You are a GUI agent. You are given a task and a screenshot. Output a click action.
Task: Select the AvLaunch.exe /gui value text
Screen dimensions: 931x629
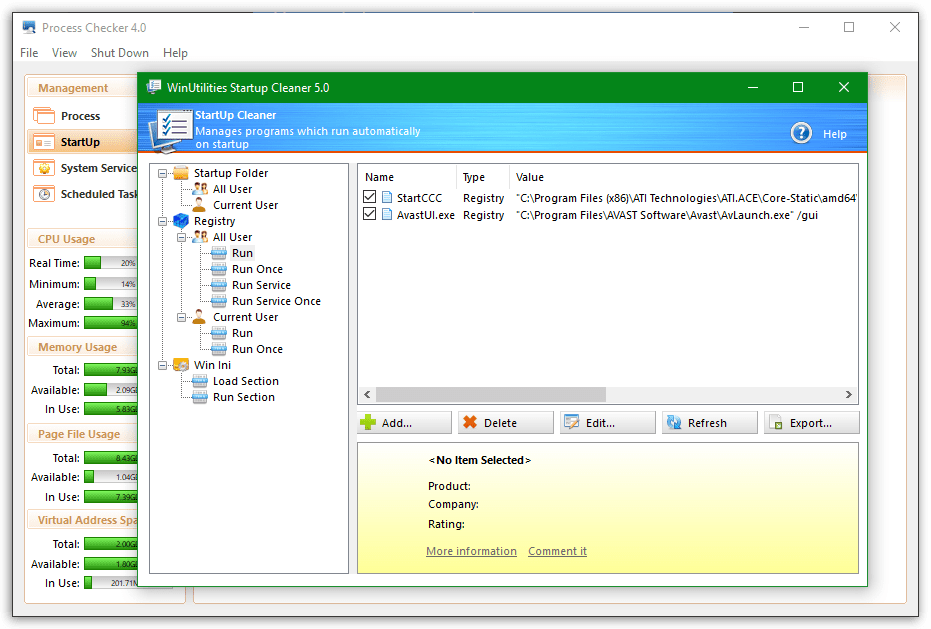click(x=667, y=216)
